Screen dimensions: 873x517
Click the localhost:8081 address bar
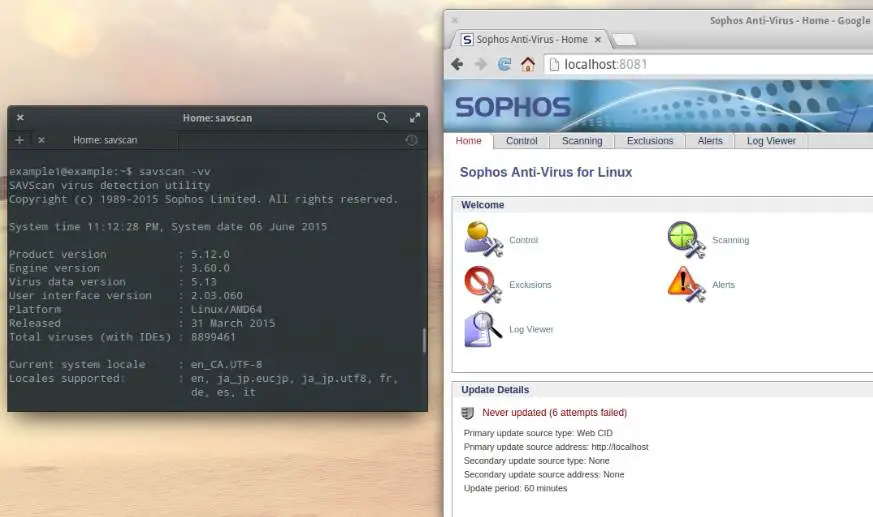pos(707,65)
